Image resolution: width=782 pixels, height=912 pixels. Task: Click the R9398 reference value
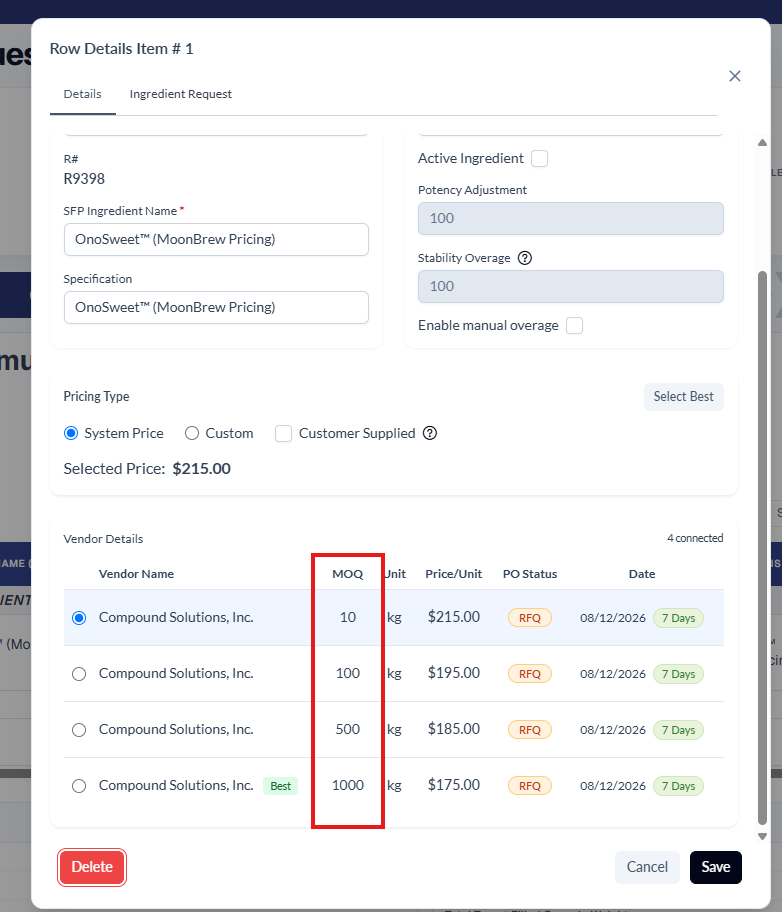(84, 179)
